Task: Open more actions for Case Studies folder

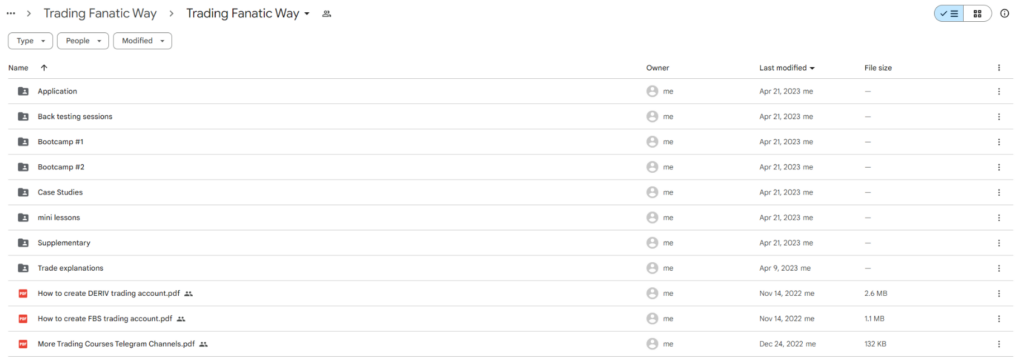Action: pos(999,192)
